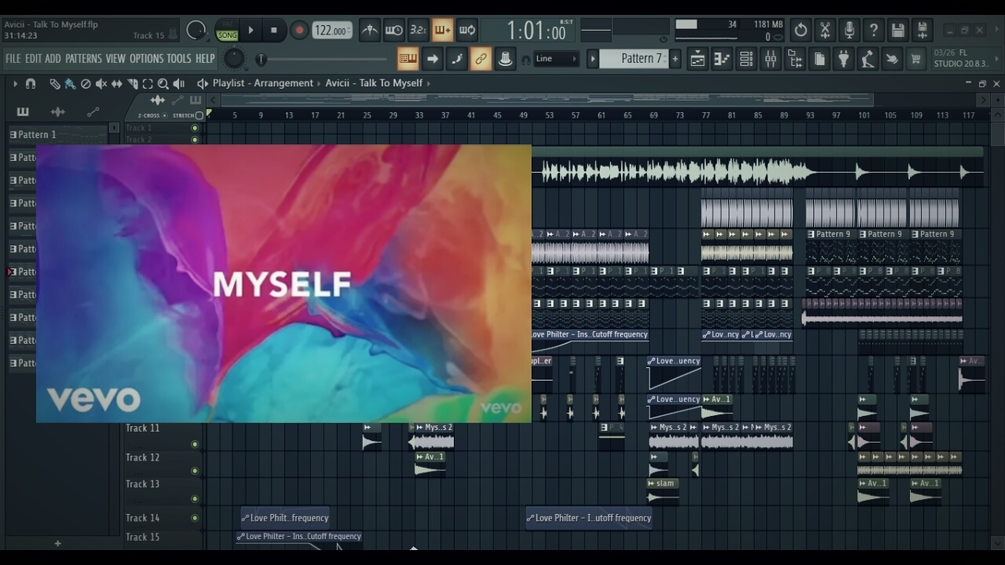Open the VIEW menu

tap(115, 59)
